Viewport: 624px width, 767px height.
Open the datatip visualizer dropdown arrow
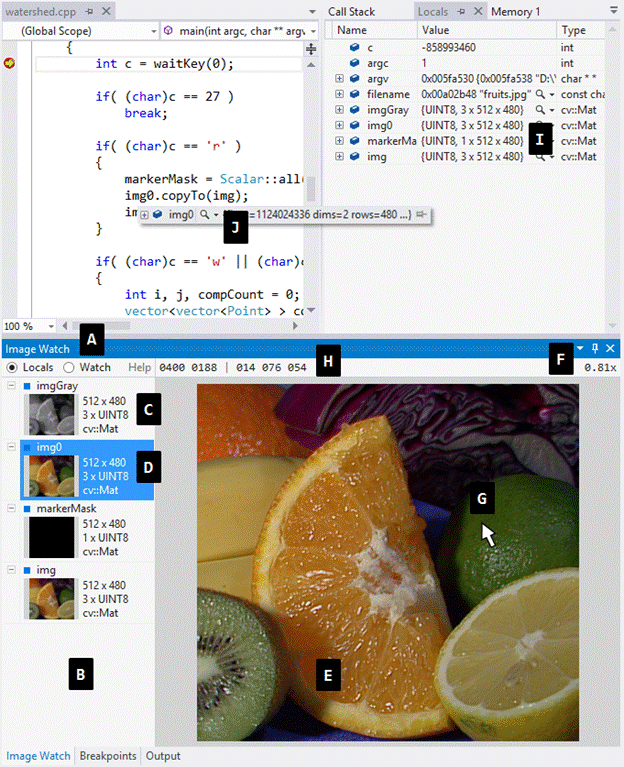pos(216,215)
